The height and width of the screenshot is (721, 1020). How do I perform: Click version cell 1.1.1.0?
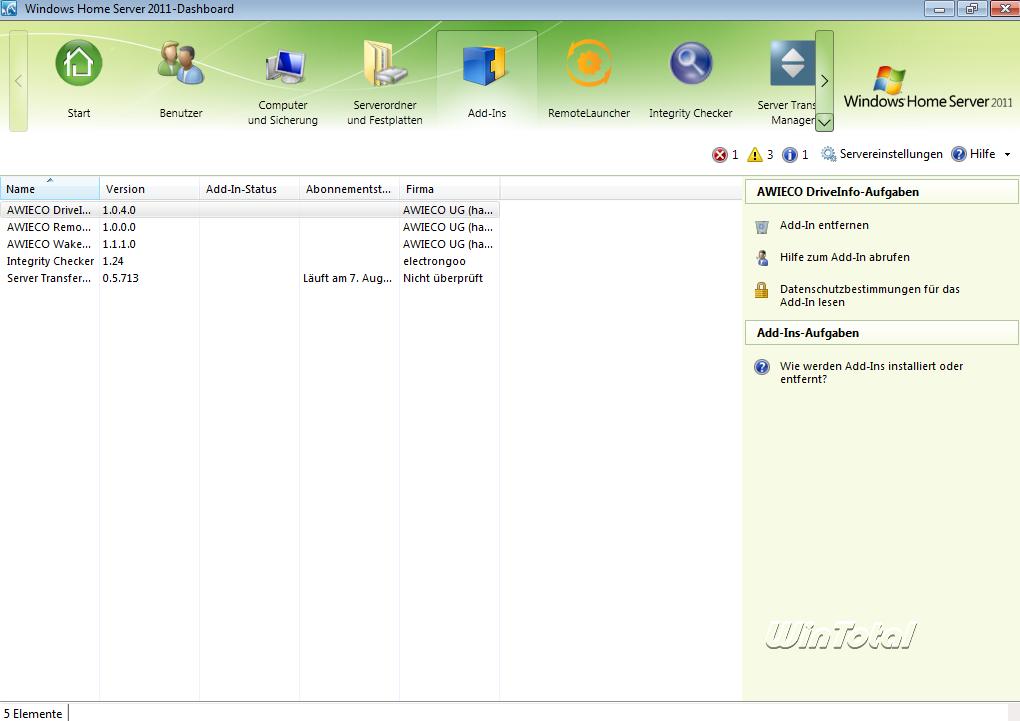click(x=119, y=244)
